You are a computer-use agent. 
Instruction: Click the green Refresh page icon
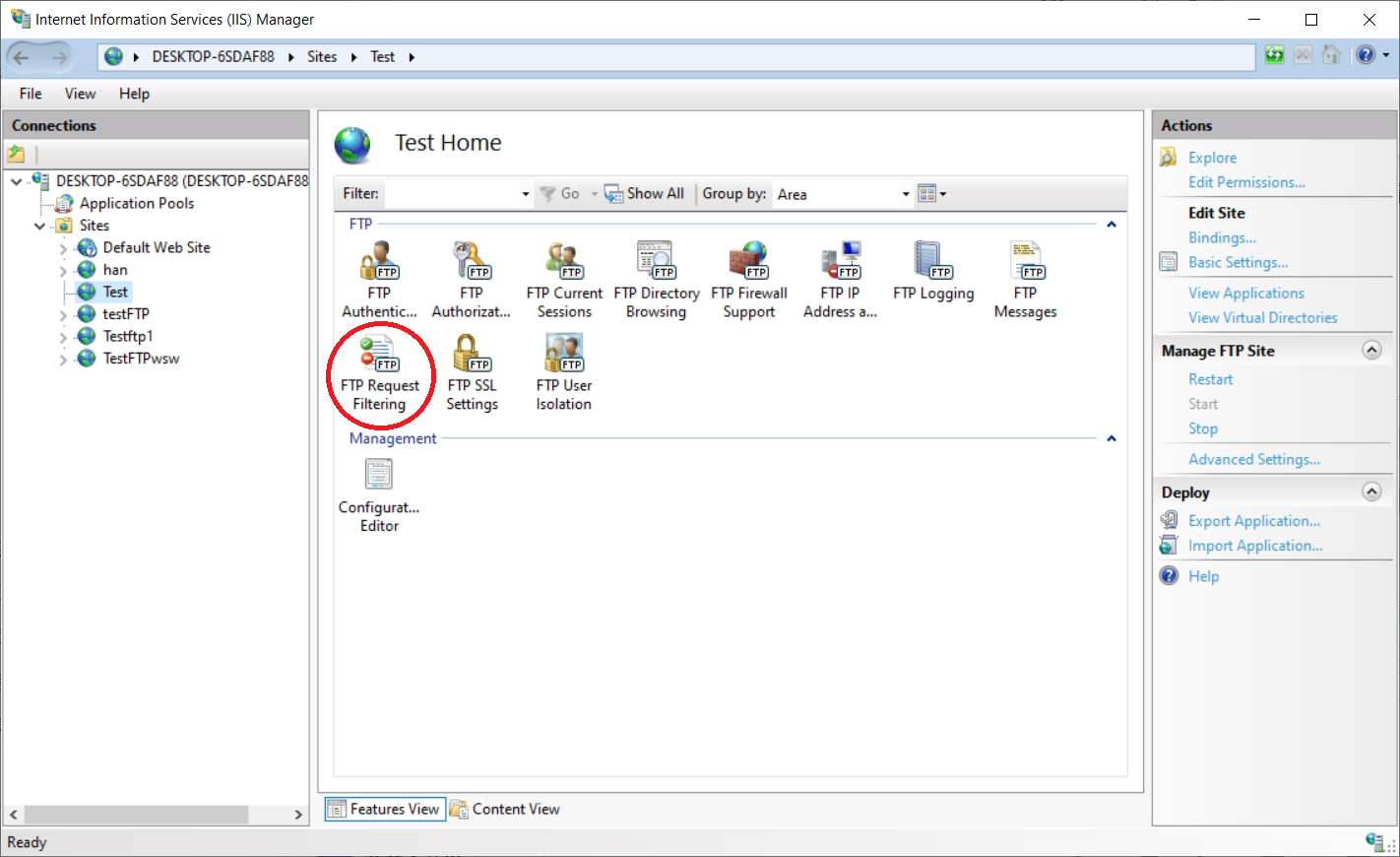pos(1275,55)
